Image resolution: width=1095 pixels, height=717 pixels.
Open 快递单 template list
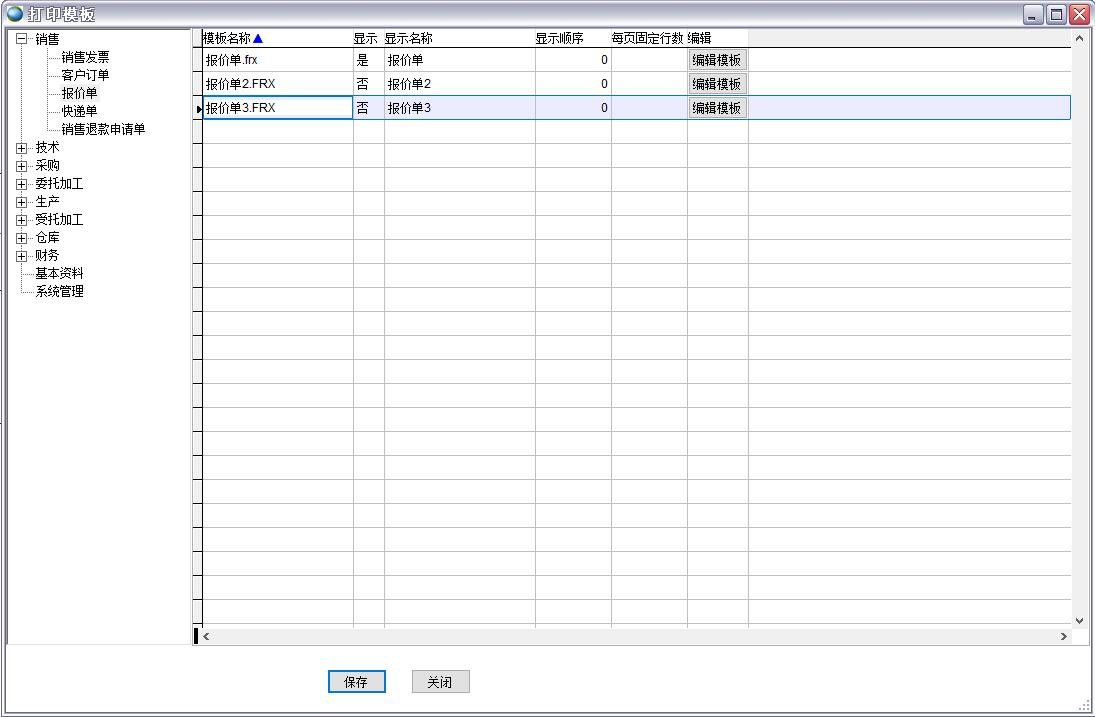pyautogui.click(x=79, y=111)
